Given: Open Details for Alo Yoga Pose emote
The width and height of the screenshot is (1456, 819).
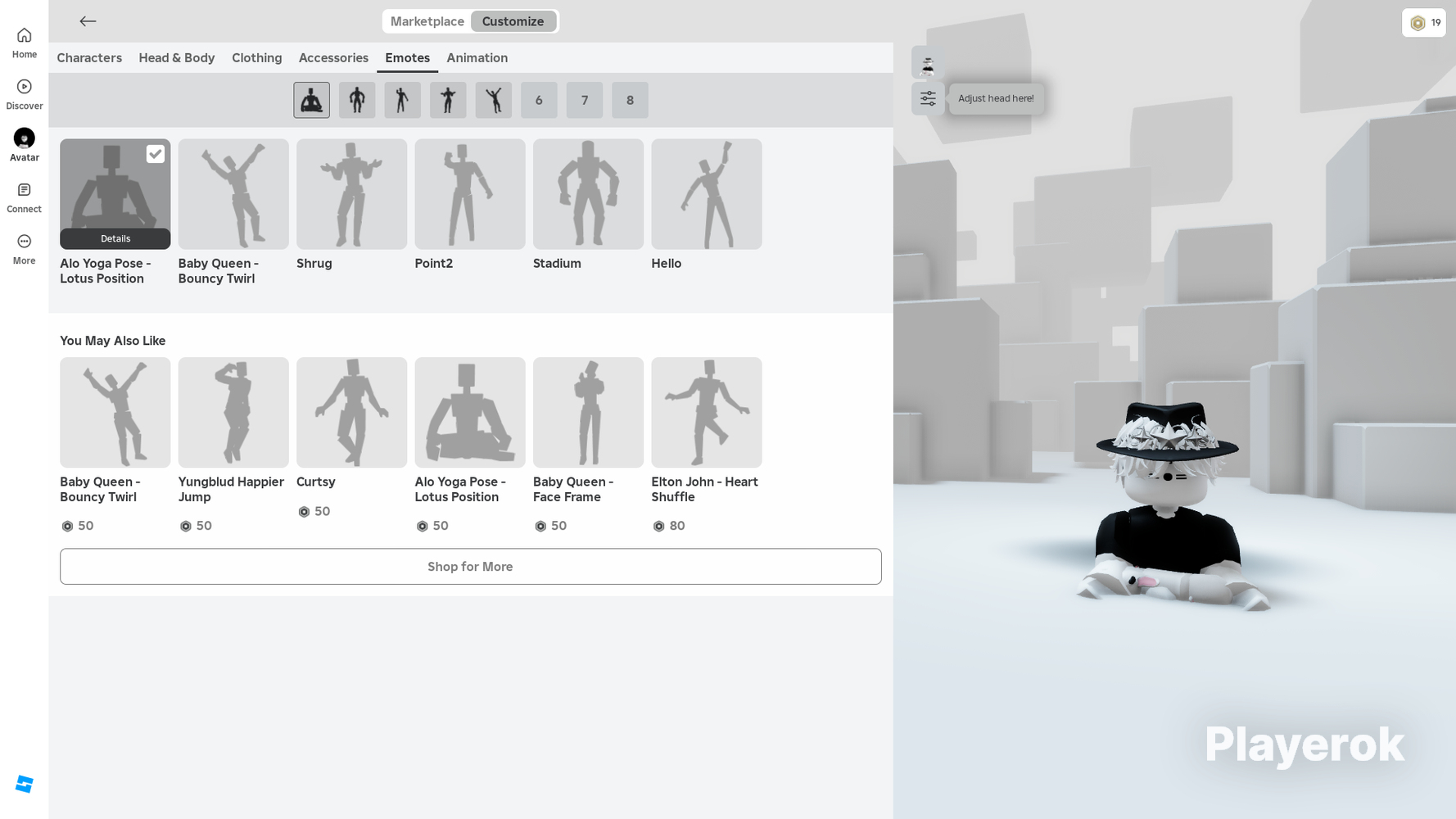Looking at the screenshot, I should [x=115, y=238].
